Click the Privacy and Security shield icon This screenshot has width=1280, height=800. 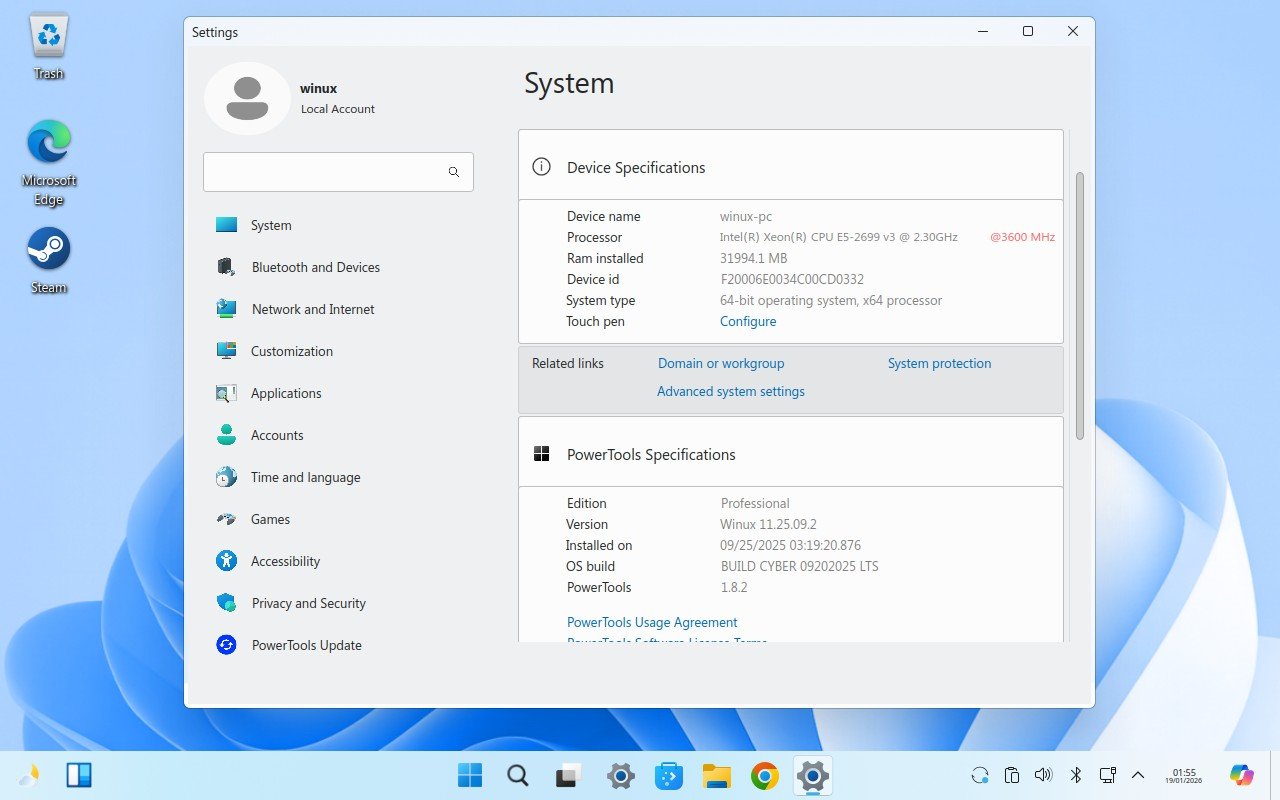tap(227, 603)
